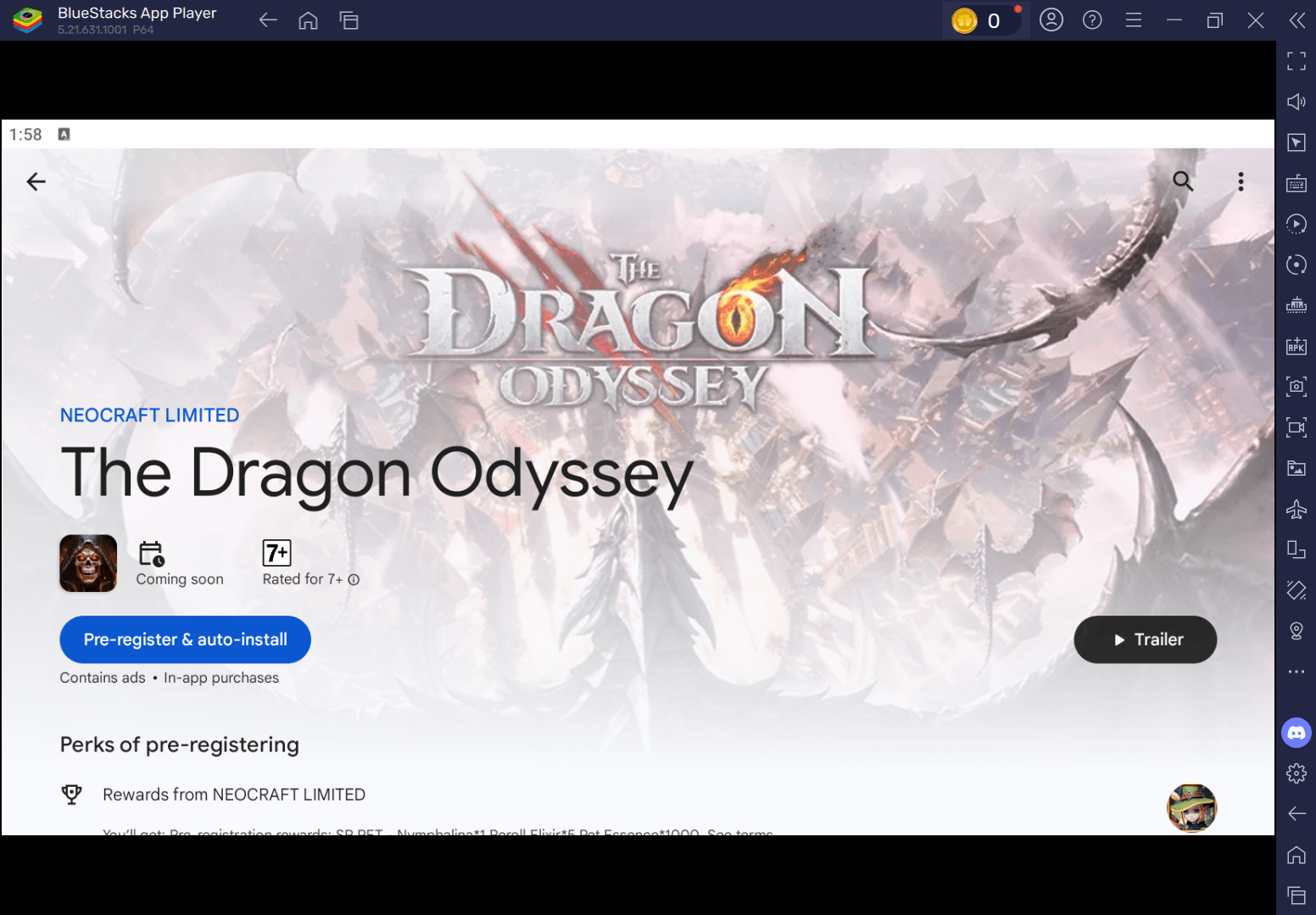Open Play Store search

click(x=1183, y=181)
